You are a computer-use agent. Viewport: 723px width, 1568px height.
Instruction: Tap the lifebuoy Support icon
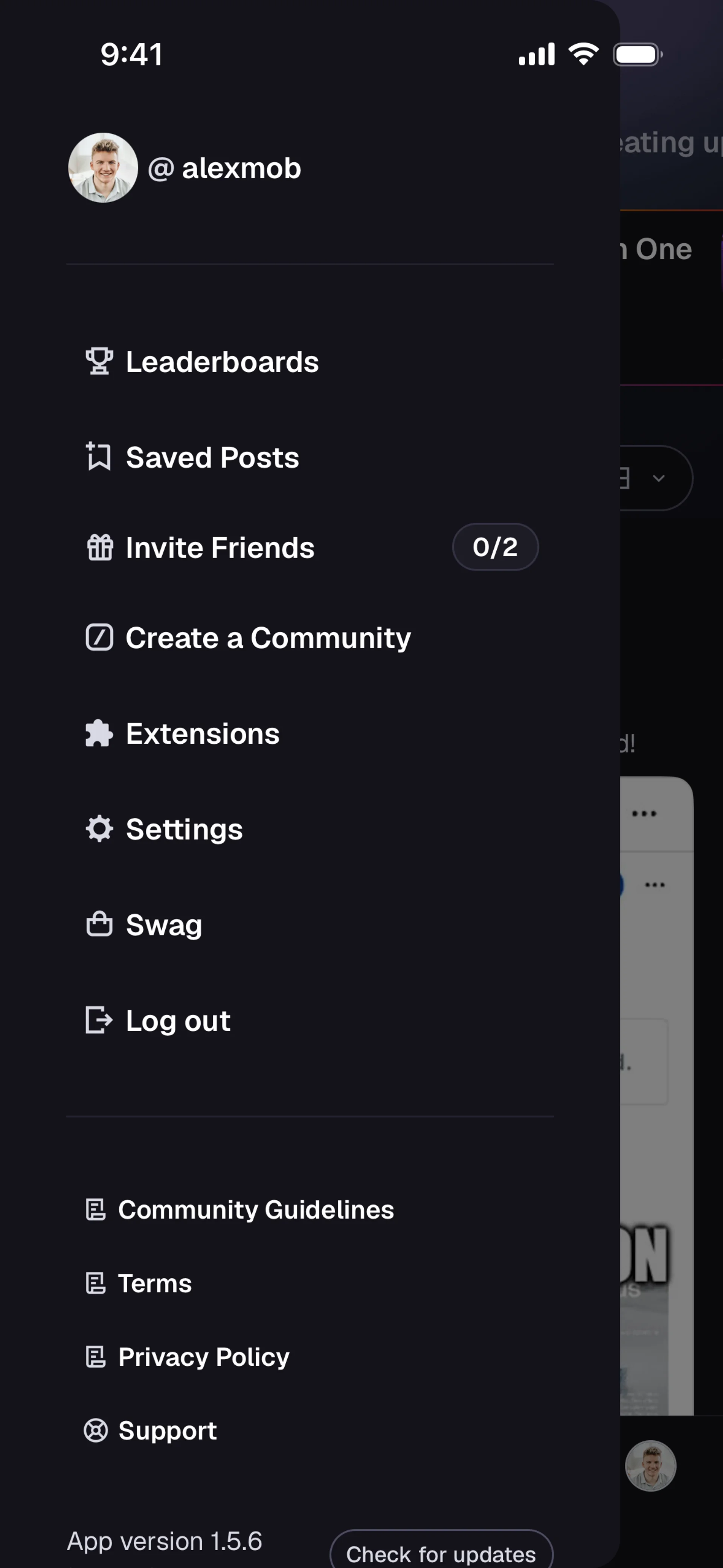(96, 1430)
